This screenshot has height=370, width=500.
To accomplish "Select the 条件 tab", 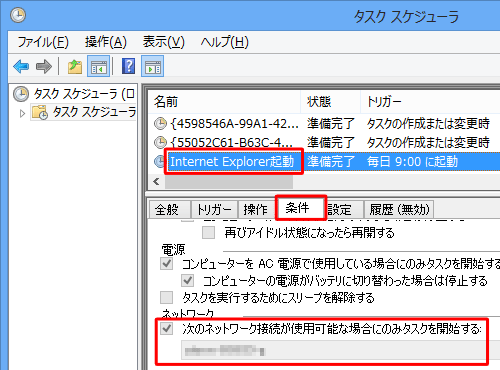I will coord(301,208).
